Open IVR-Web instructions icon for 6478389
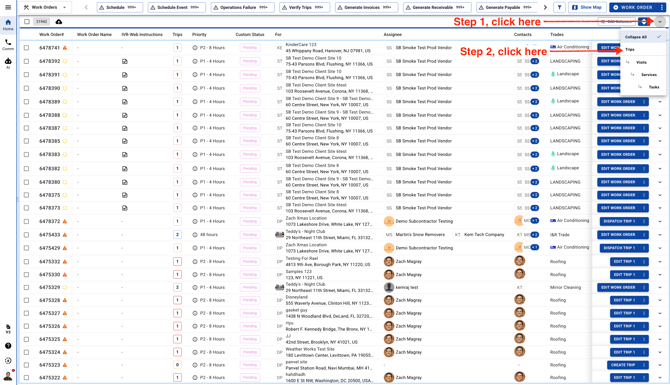This screenshot has width=670, height=385. pyautogui.click(x=124, y=102)
